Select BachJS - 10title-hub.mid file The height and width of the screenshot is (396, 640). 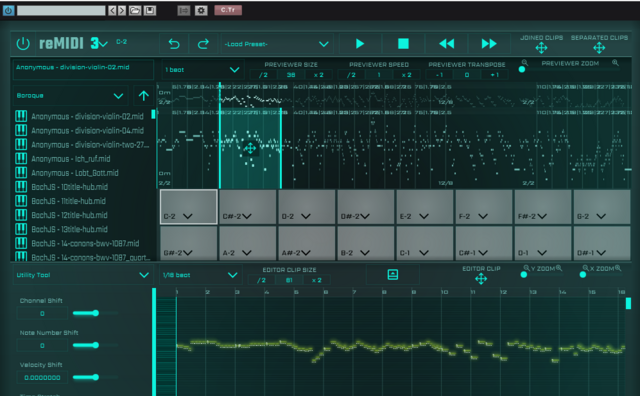pos(69,187)
